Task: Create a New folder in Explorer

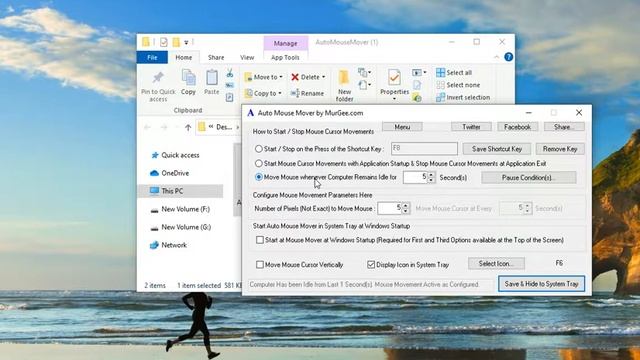Action: [344, 86]
